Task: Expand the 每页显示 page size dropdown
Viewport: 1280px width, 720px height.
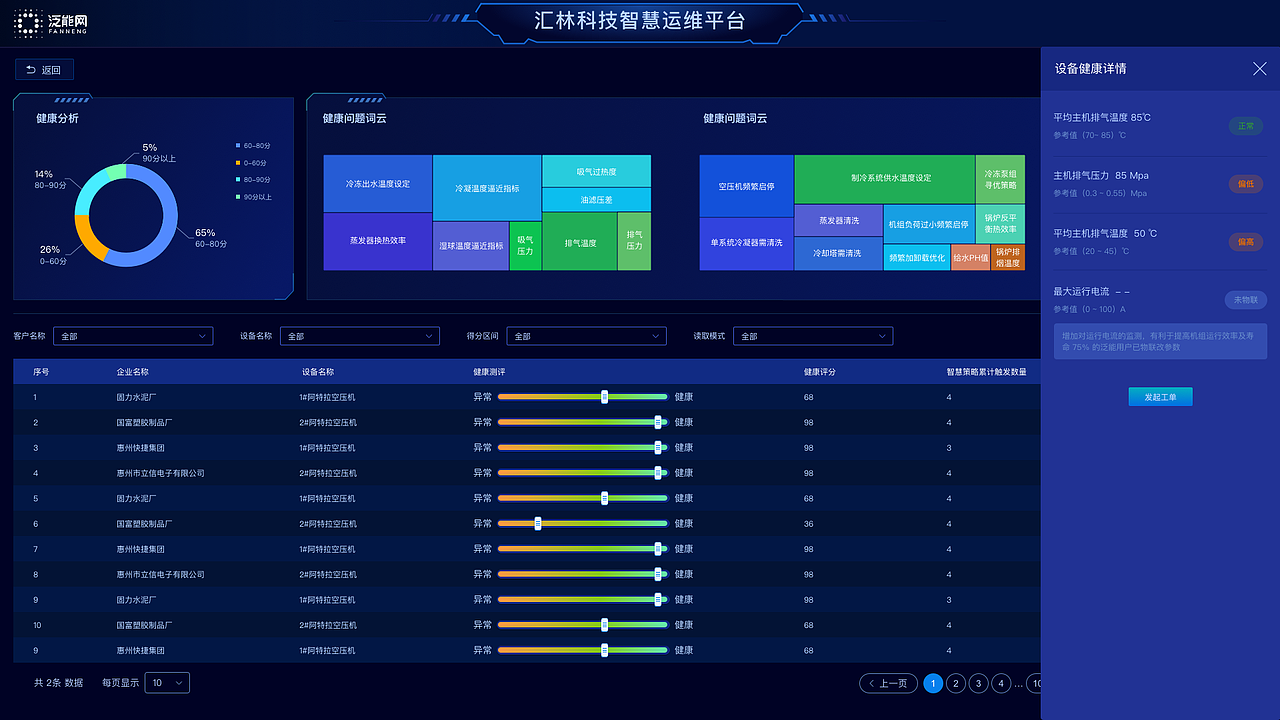Action: point(167,683)
